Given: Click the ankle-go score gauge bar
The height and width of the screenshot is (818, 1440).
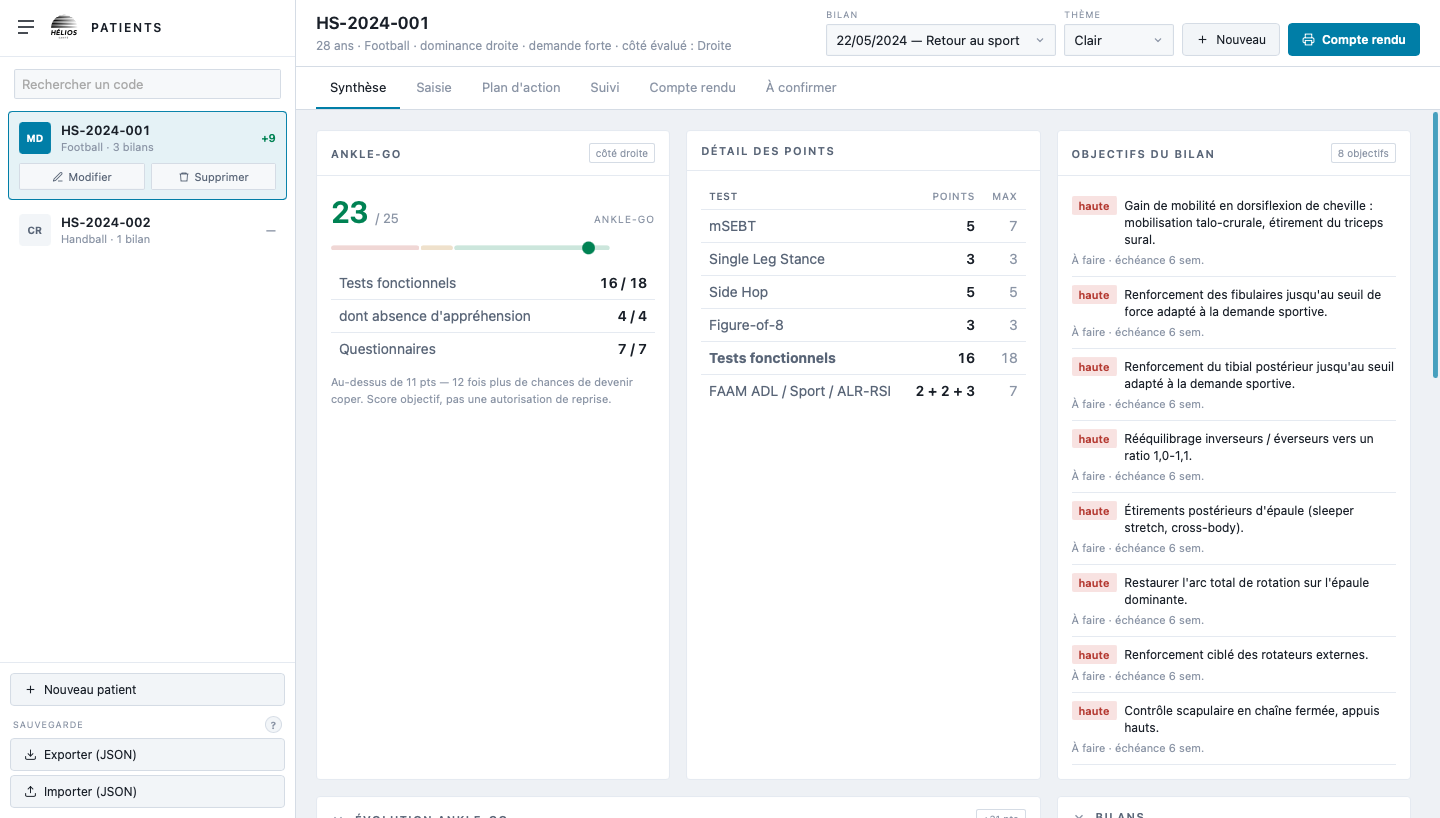Looking at the screenshot, I should [470, 248].
